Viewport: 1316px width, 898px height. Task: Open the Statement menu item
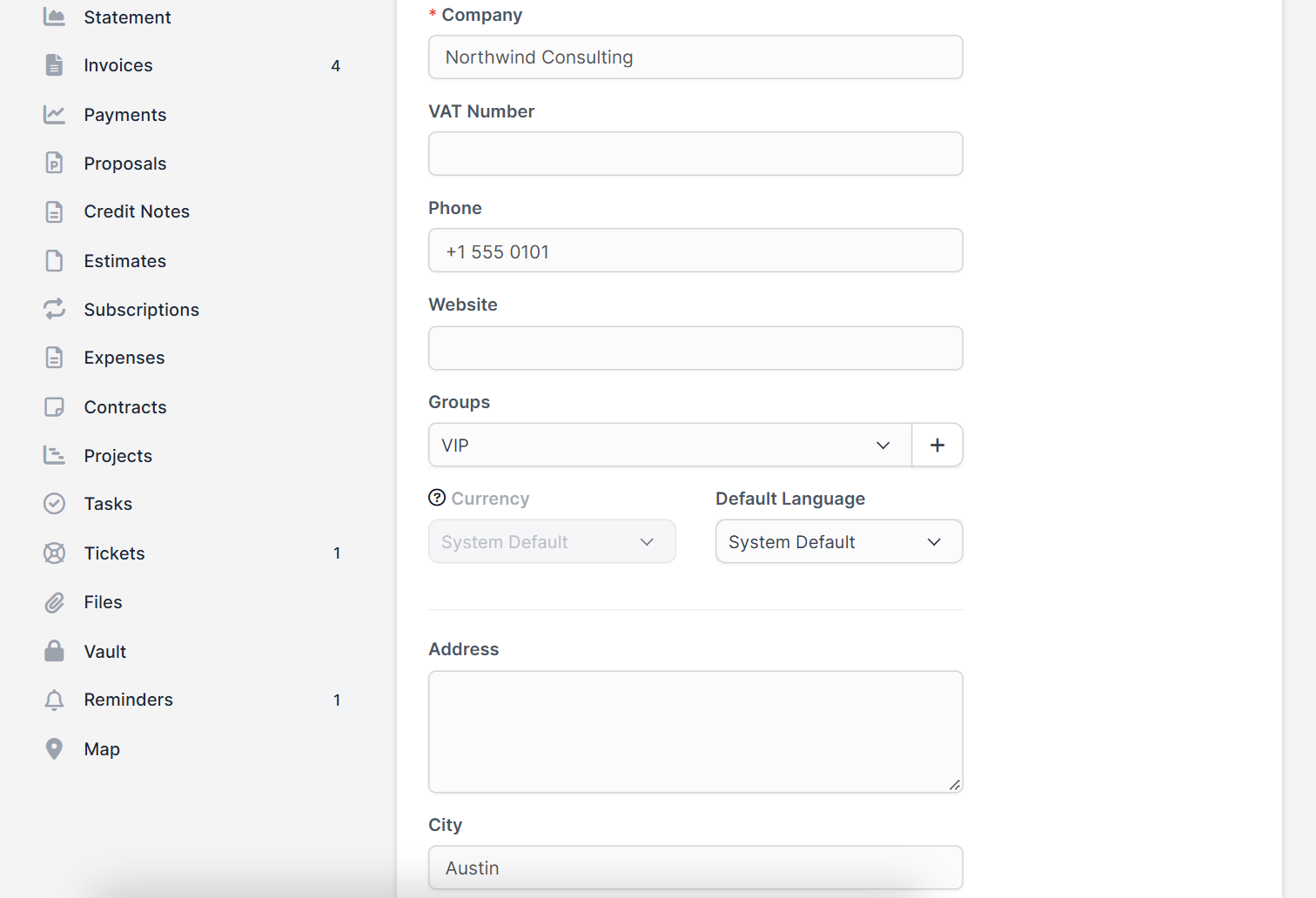[x=127, y=17]
